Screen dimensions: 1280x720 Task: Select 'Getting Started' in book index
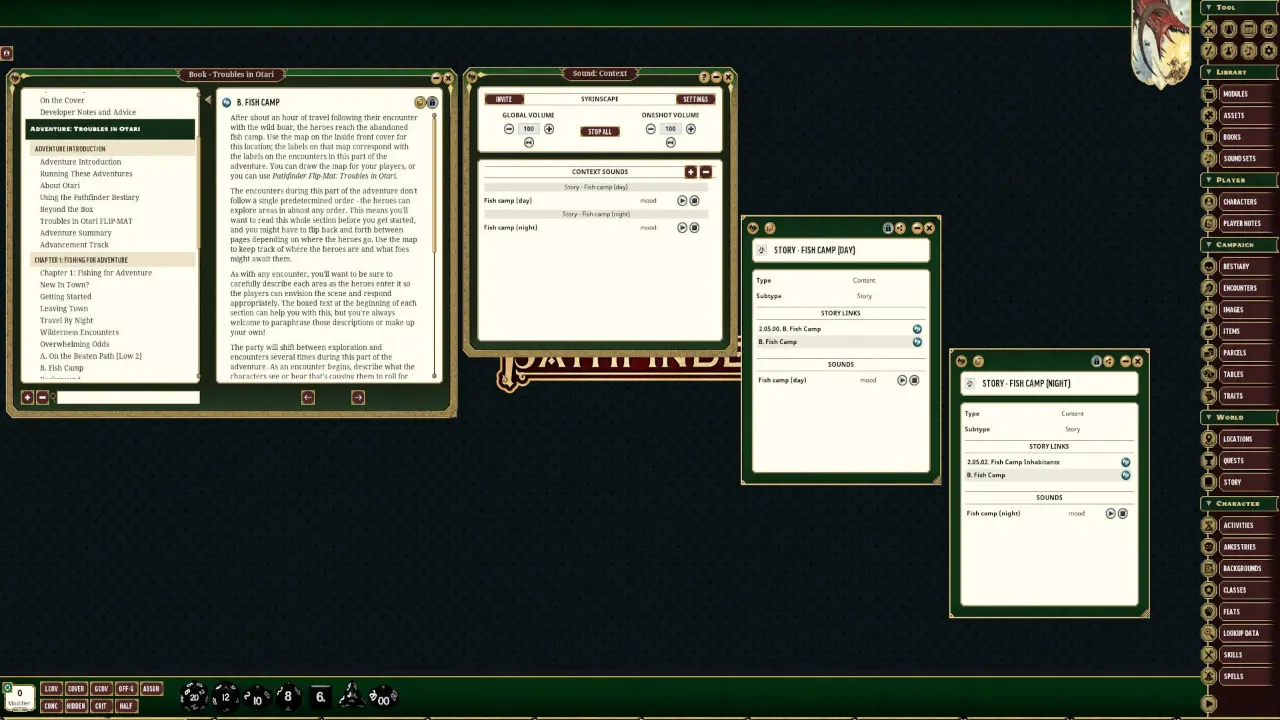tap(66, 297)
